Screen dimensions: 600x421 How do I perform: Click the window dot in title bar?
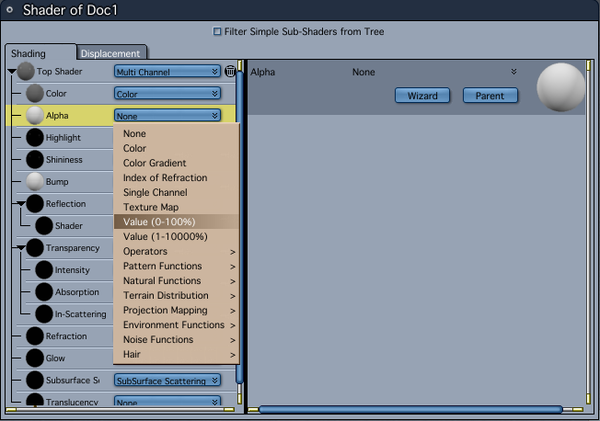click(x=10, y=10)
